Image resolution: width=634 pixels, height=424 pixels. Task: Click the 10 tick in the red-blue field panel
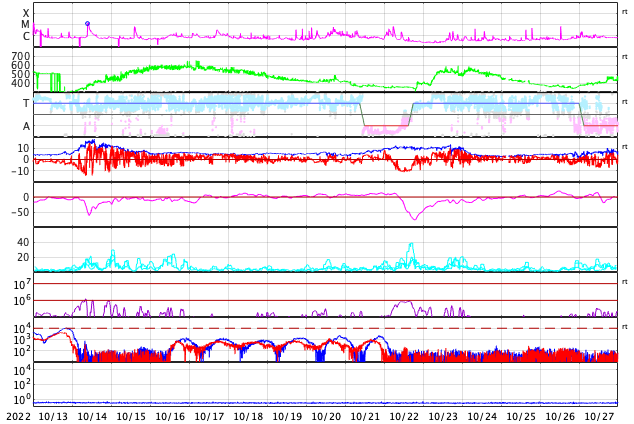pos(23,148)
